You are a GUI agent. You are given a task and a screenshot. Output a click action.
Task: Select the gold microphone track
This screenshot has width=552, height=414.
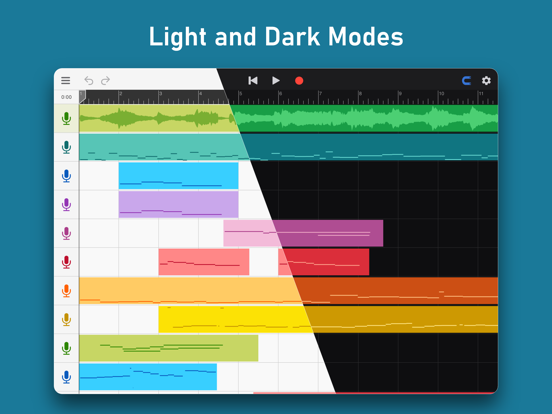click(x=67, y=320)
